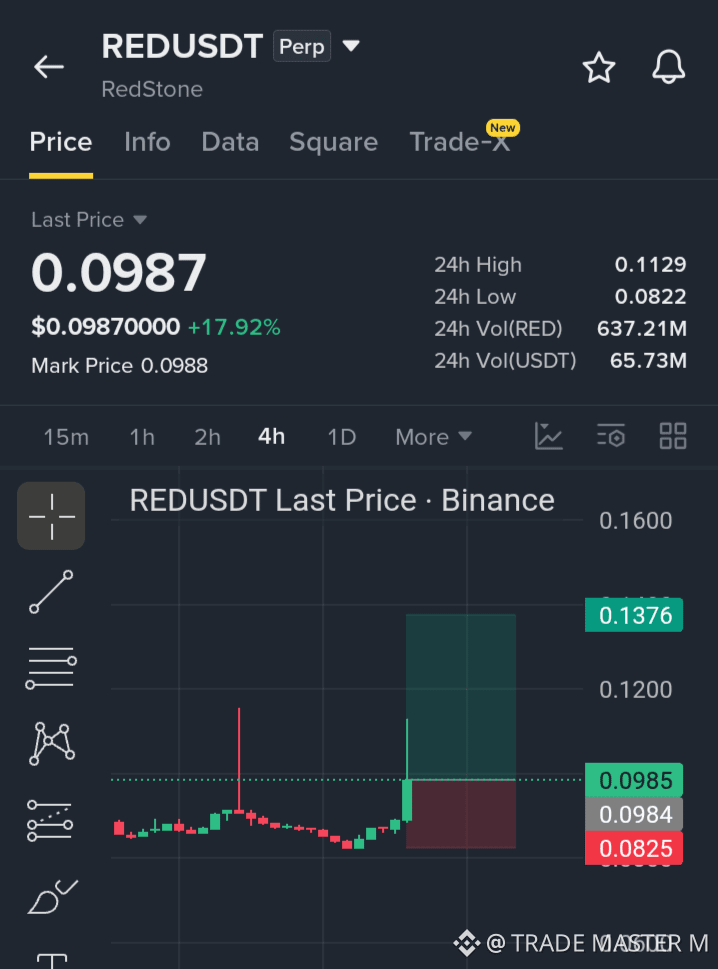This screenshot has width=718, height=969.
Task: Add REDUSDT to favorites with star icon
Action: click(x=599, y=67)
